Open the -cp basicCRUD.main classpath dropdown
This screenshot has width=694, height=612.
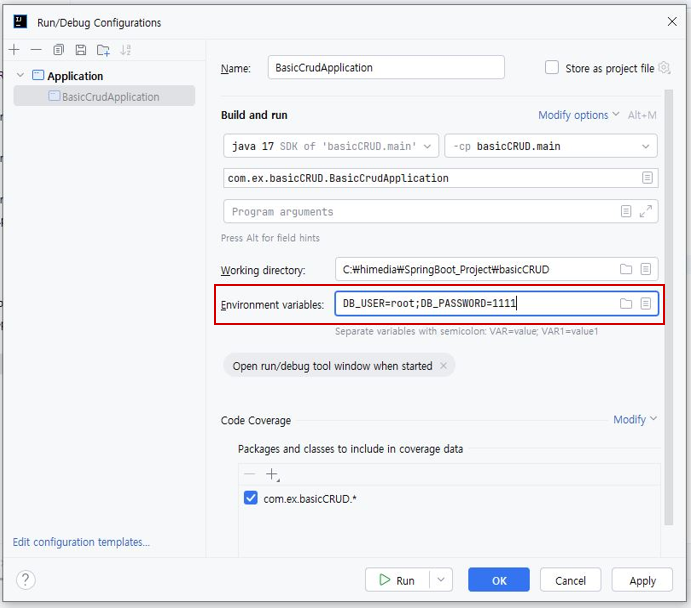click(x=553, y=147)
